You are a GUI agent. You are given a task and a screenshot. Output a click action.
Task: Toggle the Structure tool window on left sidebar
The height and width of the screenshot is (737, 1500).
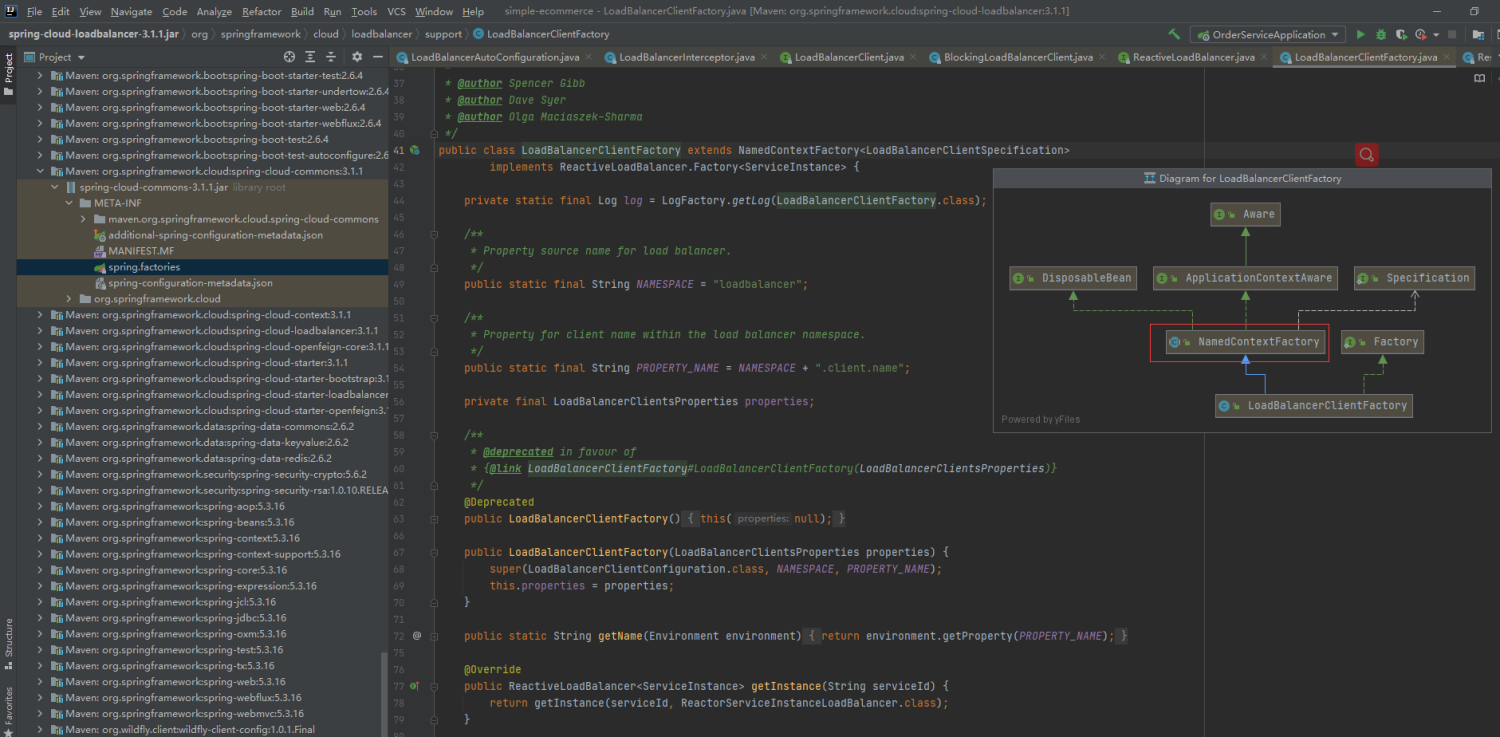click(x=8, y=643)
